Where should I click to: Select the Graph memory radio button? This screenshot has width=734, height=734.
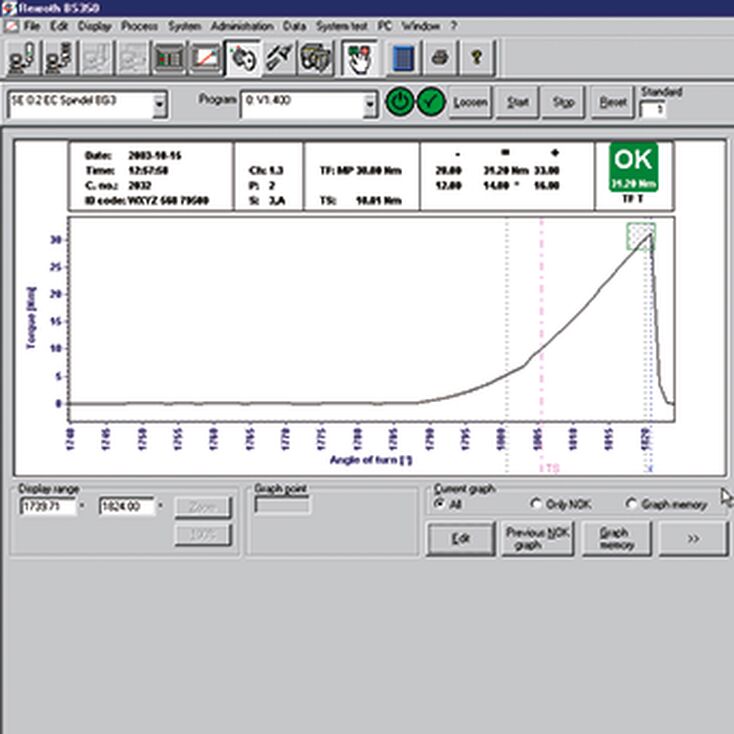coord(631,504)
